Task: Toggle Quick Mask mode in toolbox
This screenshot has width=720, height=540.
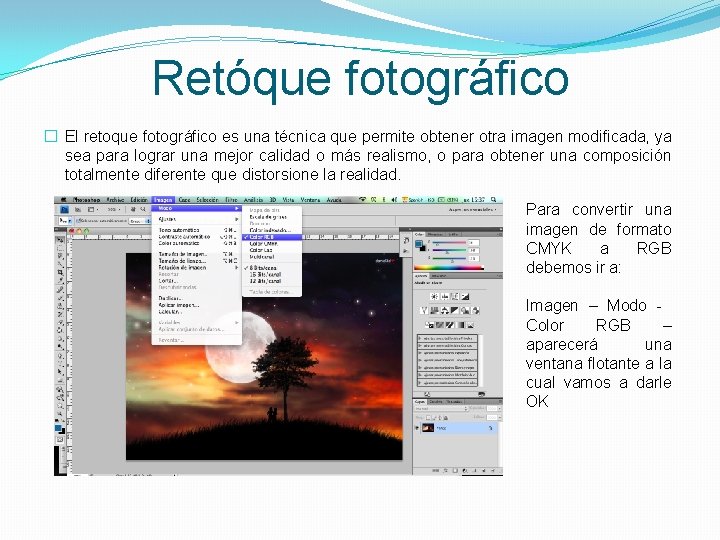Action: [60, 440]
